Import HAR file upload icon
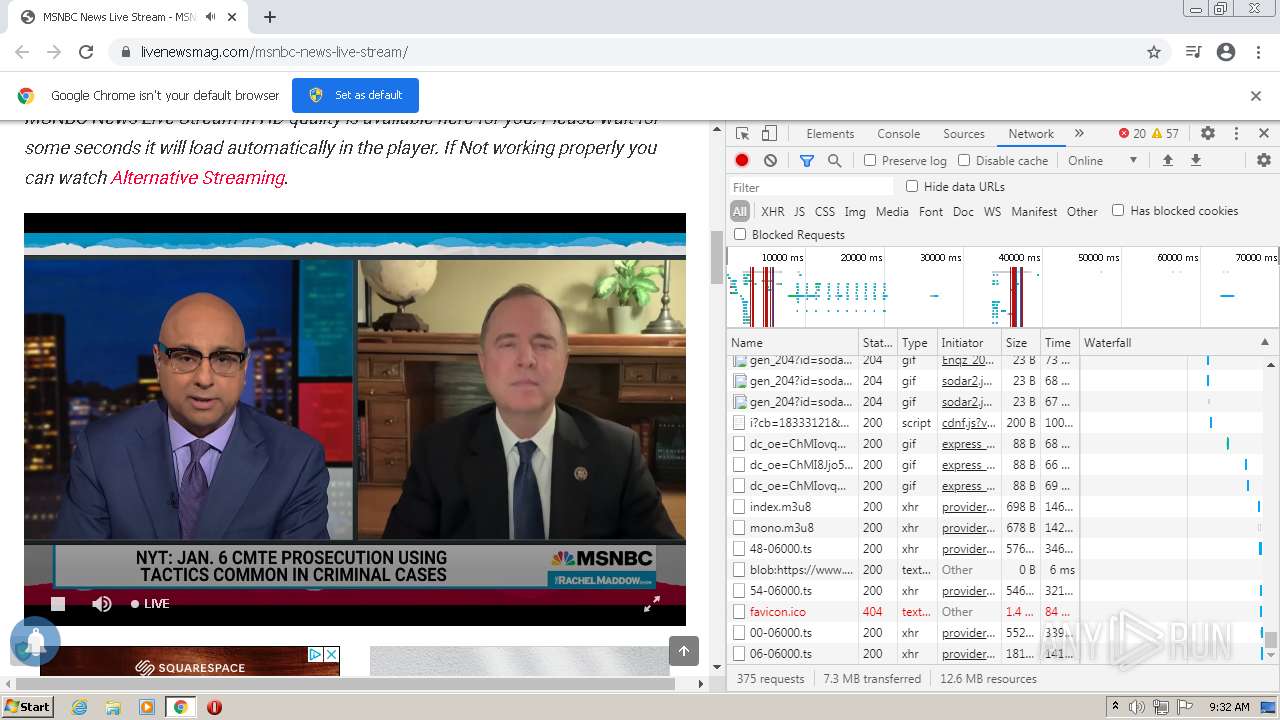The width and height of the screenshot is (1280, 720). 1167,160
